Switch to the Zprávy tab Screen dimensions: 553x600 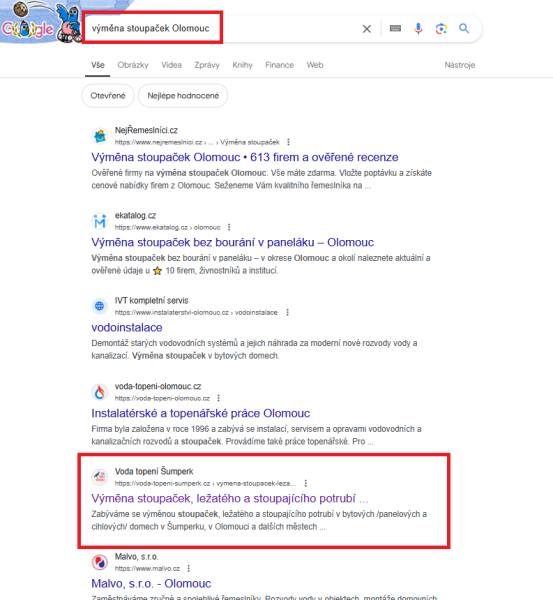click(207, 65)
